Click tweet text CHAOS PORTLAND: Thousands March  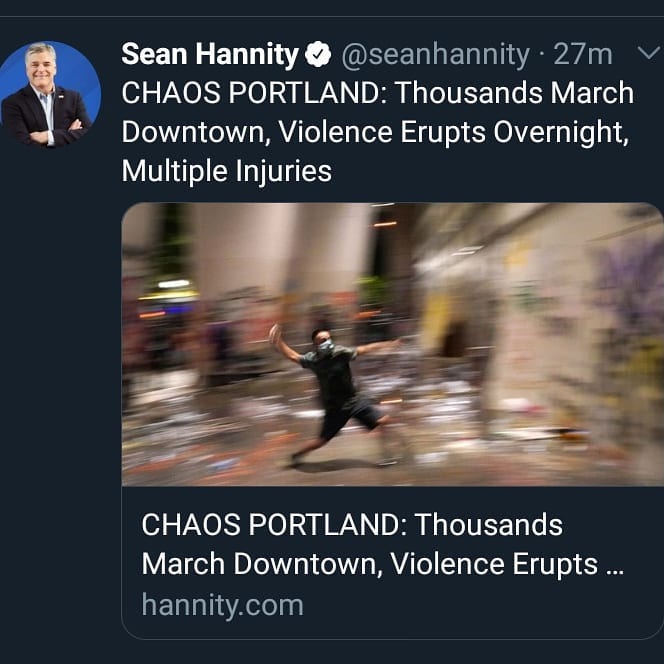pyautogui.click(x=378, y=93)
